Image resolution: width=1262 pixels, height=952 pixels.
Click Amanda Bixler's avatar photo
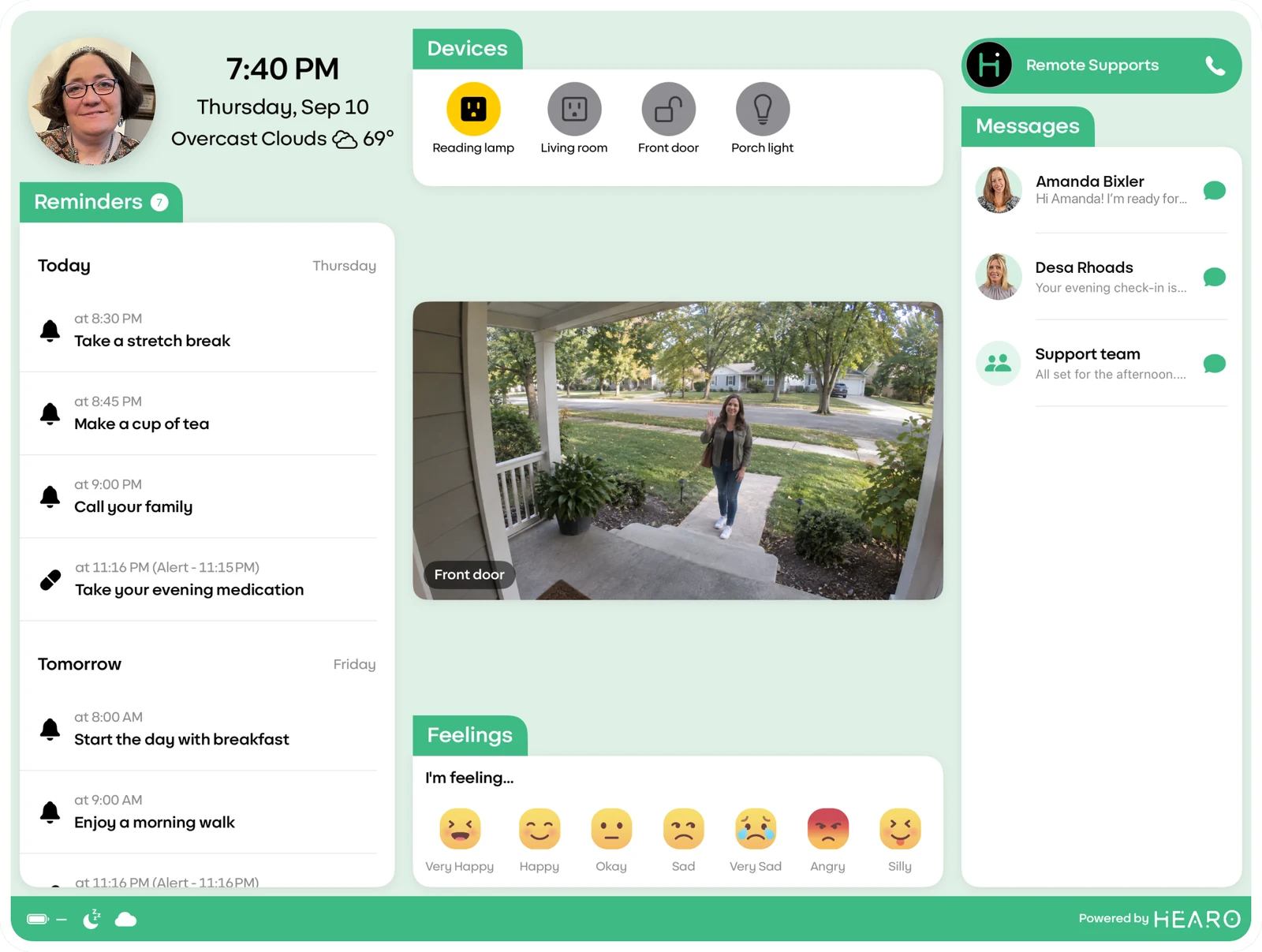click(999, 190)
